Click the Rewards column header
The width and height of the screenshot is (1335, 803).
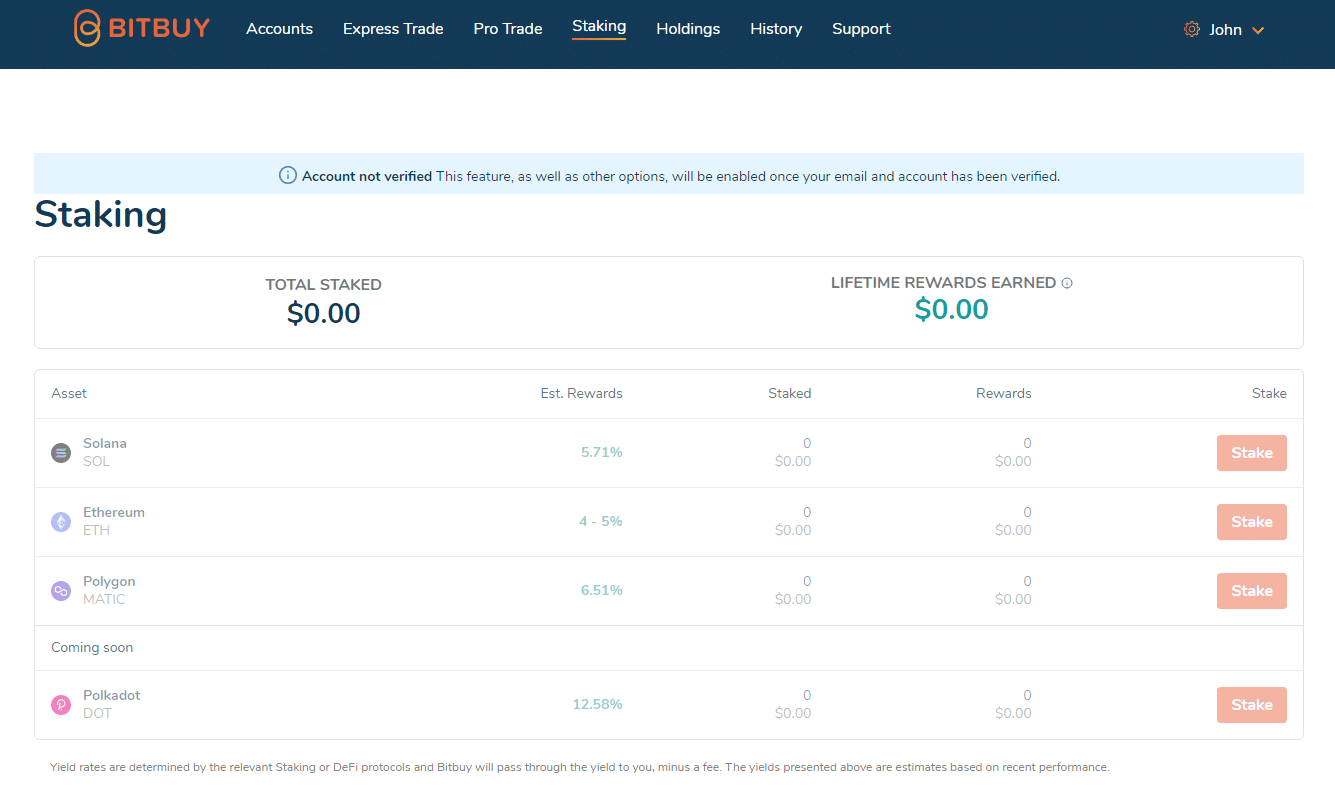(x=1003, y=394)
